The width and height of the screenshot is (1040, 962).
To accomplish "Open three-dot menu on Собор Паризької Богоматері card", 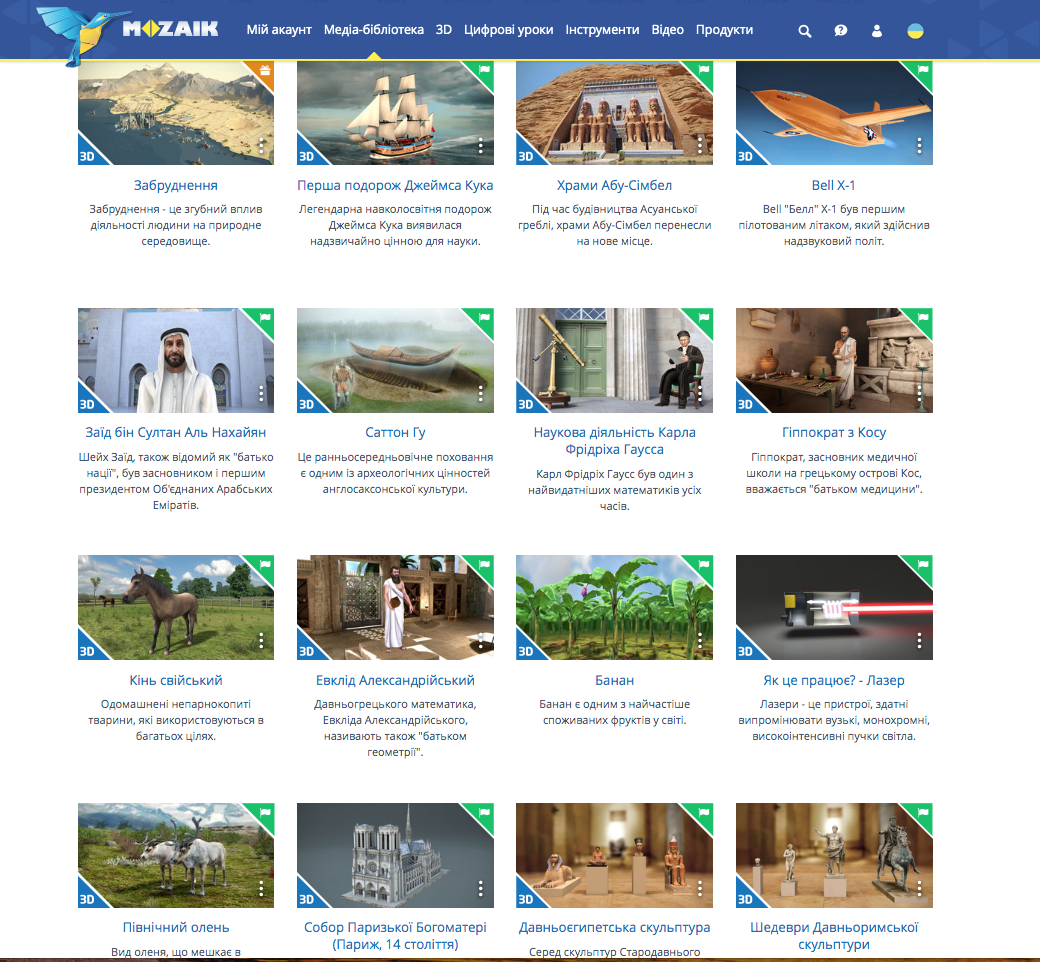I will pos(481,888).
